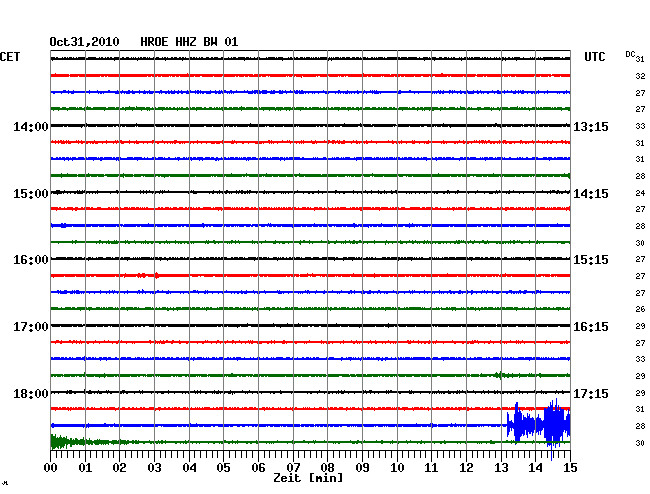The width and height of the screenshot is (650, 494).
Task: Click the black trace at 18:00 CET
Action: (310, 392)
